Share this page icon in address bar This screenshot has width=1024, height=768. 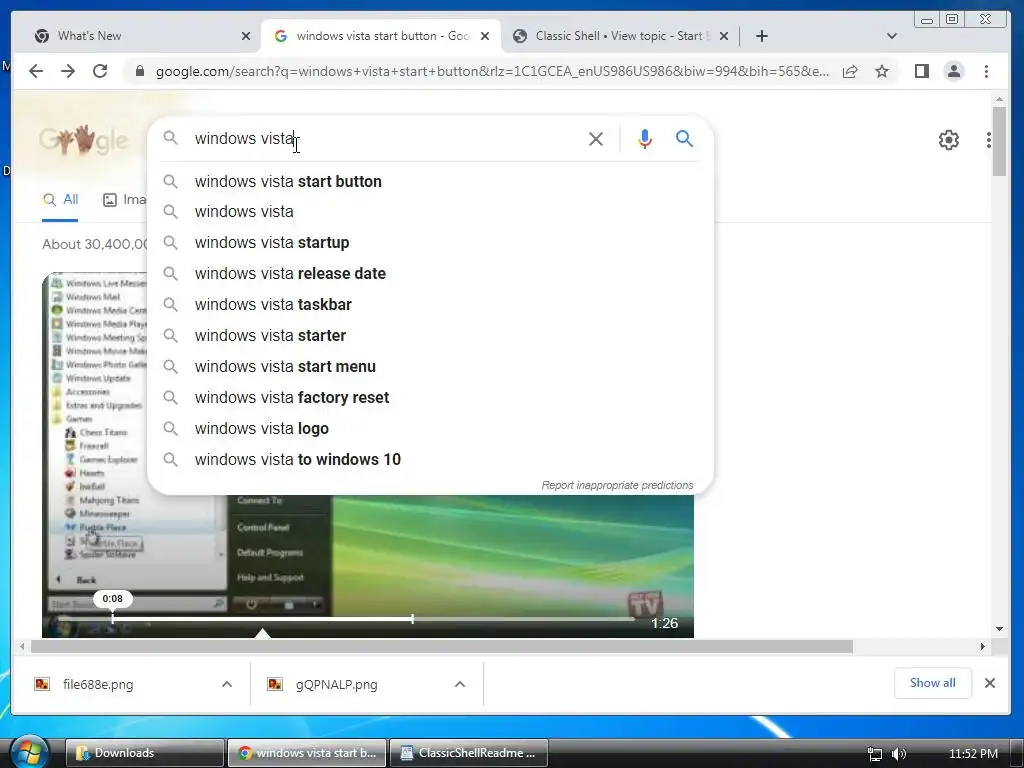(850, 71)
